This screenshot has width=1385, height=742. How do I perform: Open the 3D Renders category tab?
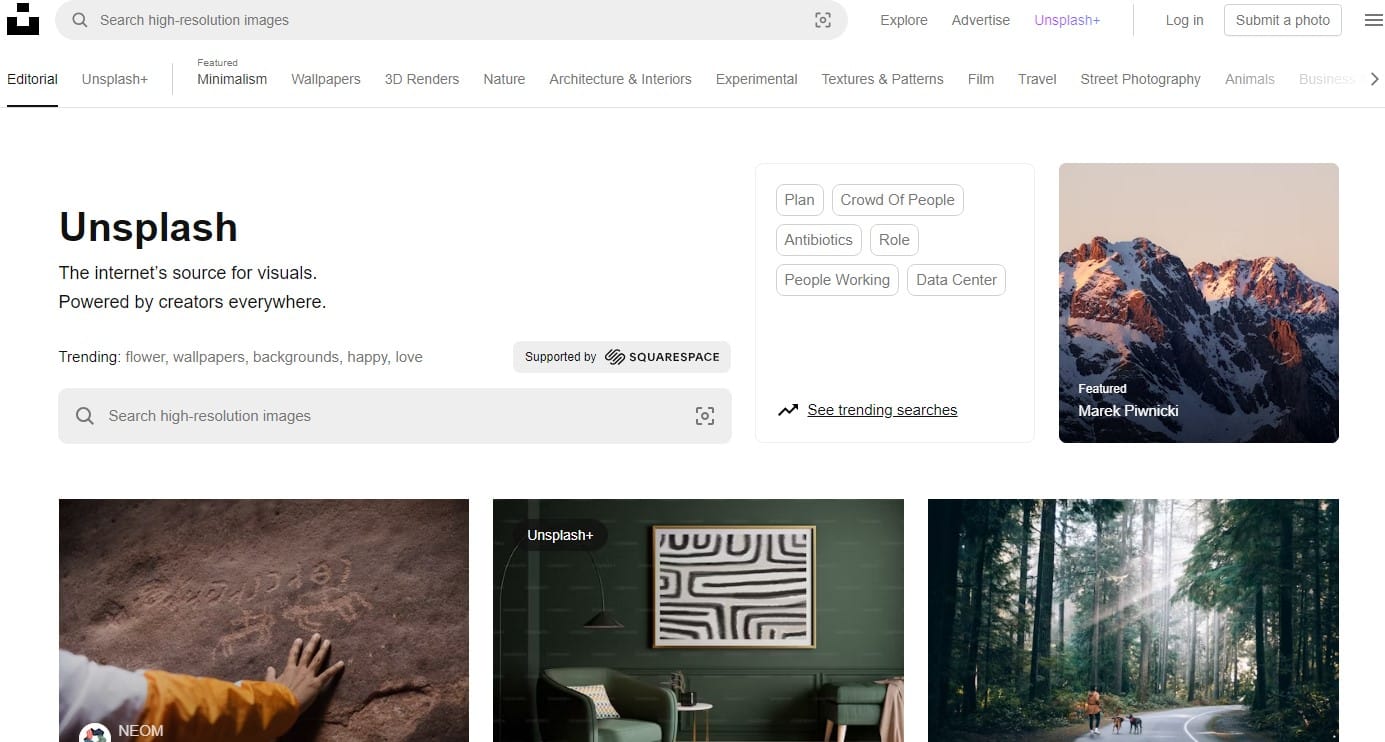(421, 79)
